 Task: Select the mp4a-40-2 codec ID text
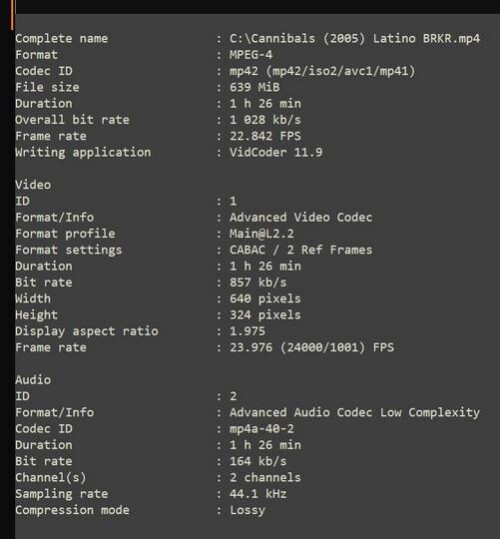(262, 429)
